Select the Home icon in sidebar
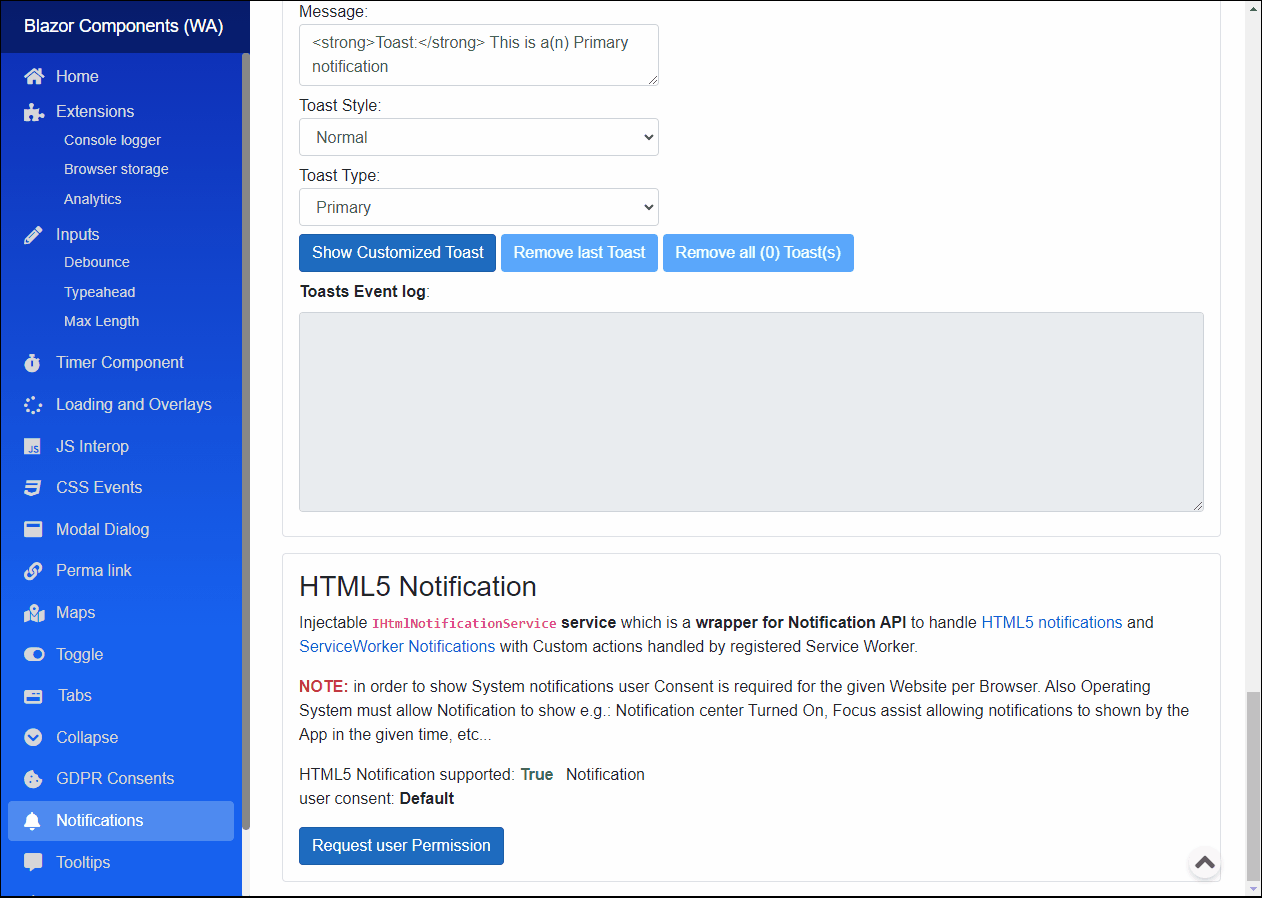 (x=34, y=76)
